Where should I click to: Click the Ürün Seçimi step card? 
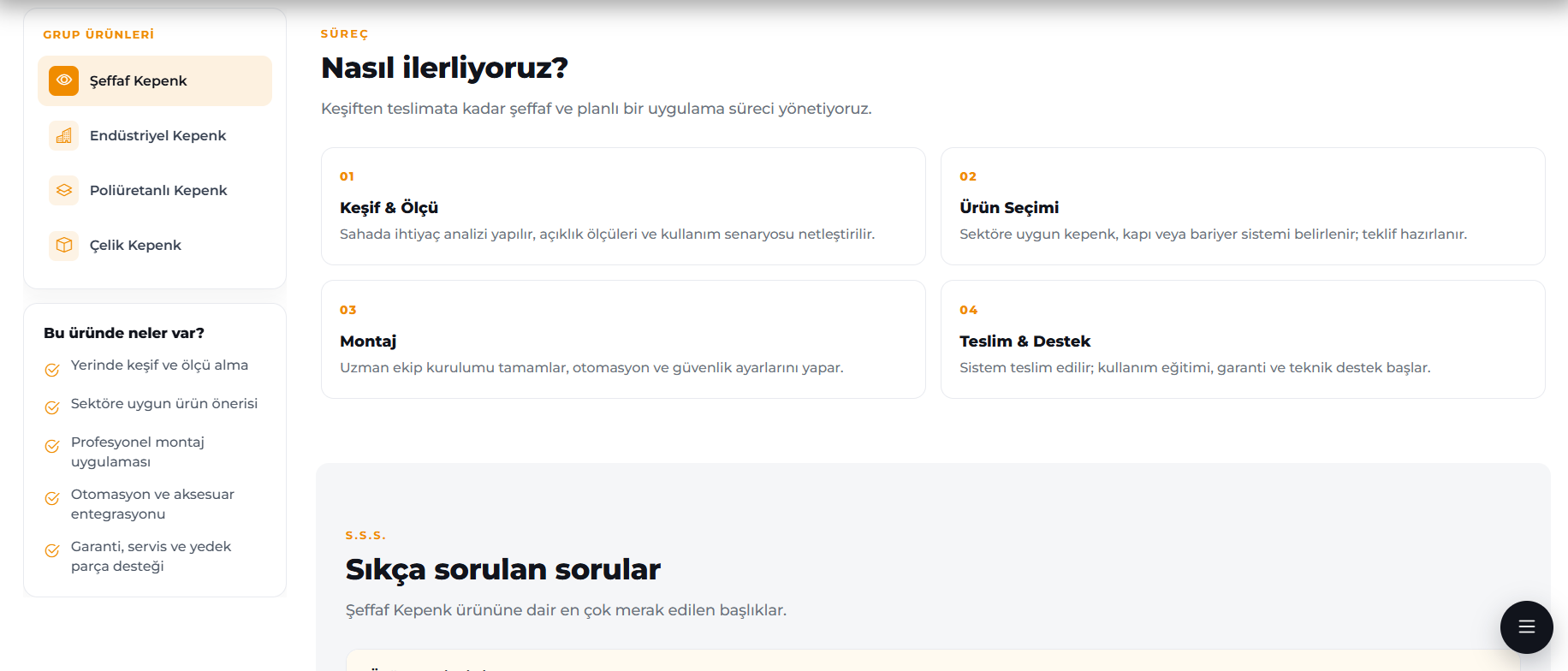1243,206
